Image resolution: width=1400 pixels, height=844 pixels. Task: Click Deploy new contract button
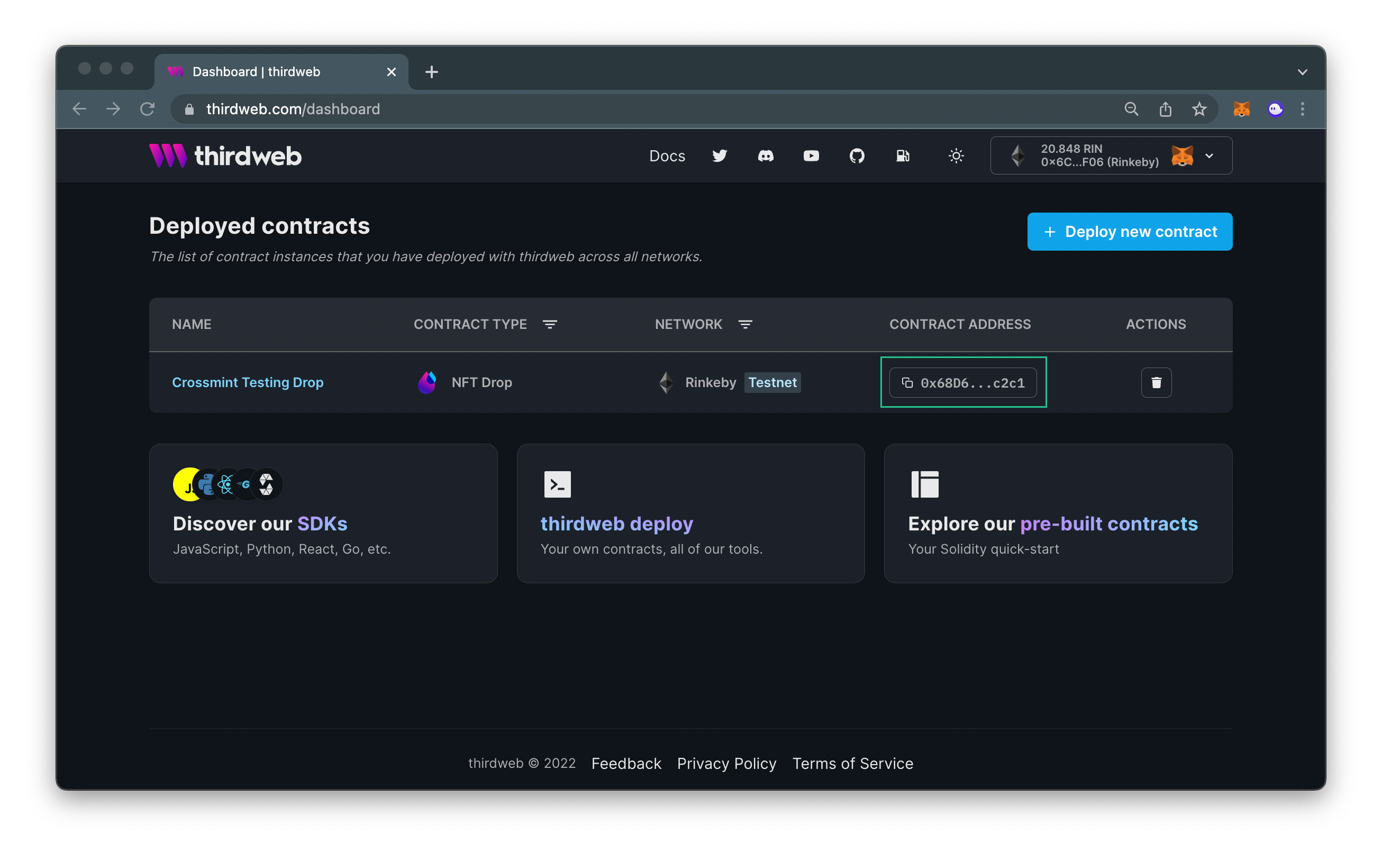click(x=1129, y=232)
